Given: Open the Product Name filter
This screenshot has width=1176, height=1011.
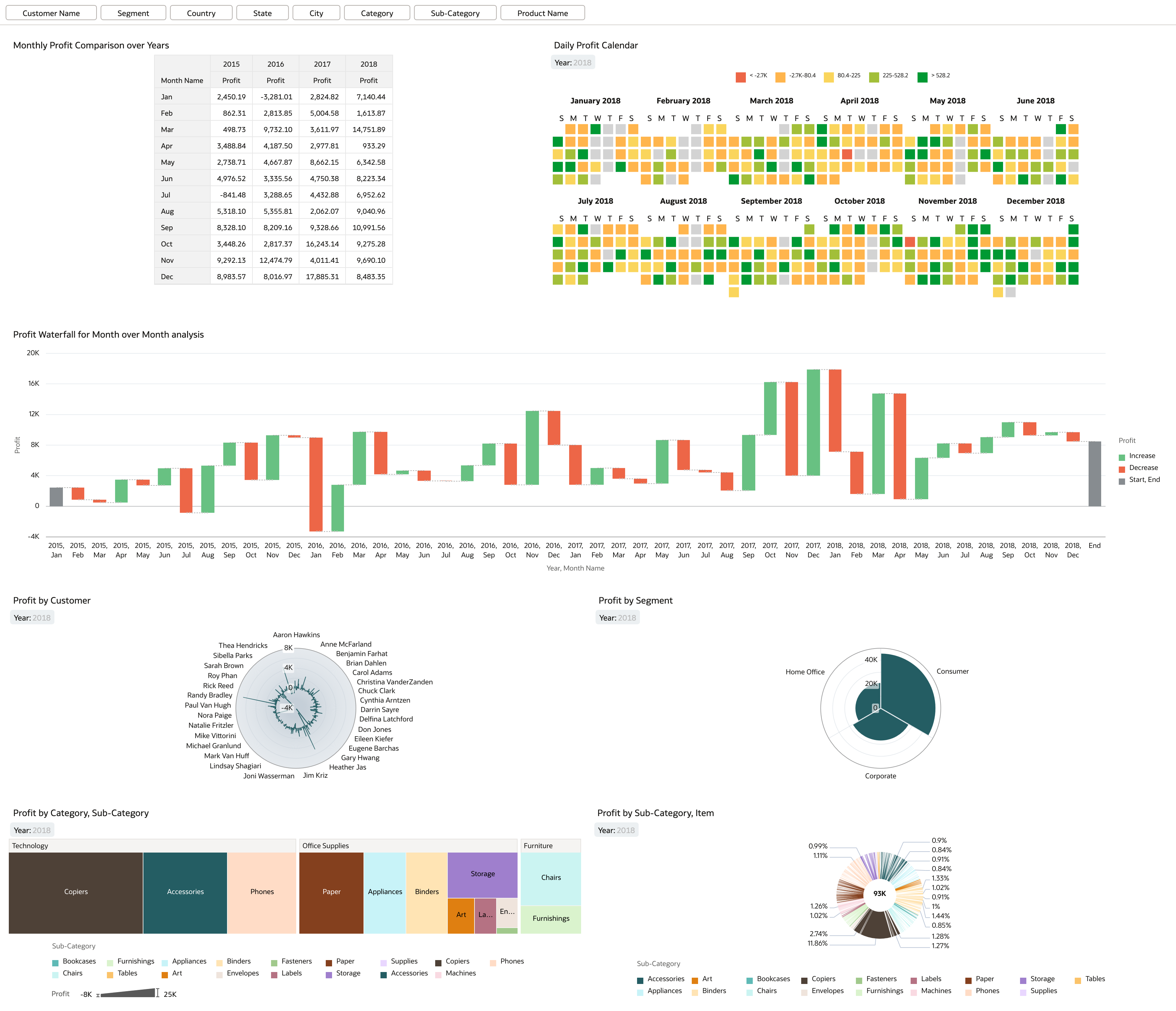Looking at the screenshot, I should [x=542, y=13].
